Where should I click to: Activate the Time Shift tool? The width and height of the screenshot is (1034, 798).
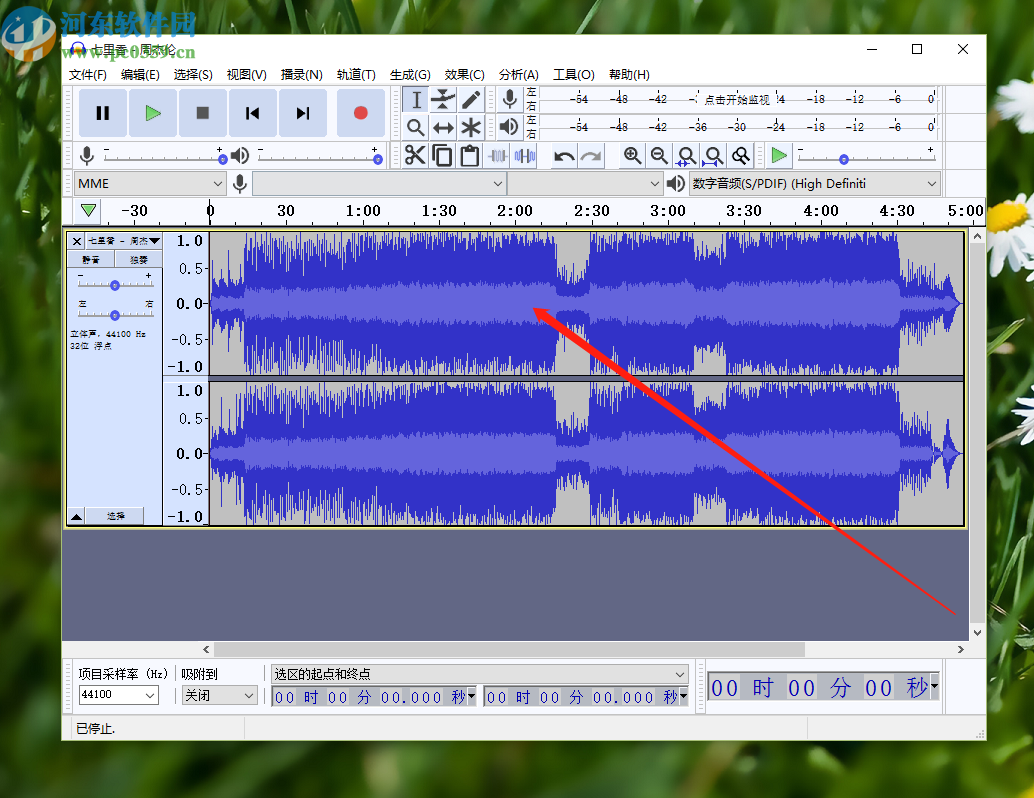443,128
